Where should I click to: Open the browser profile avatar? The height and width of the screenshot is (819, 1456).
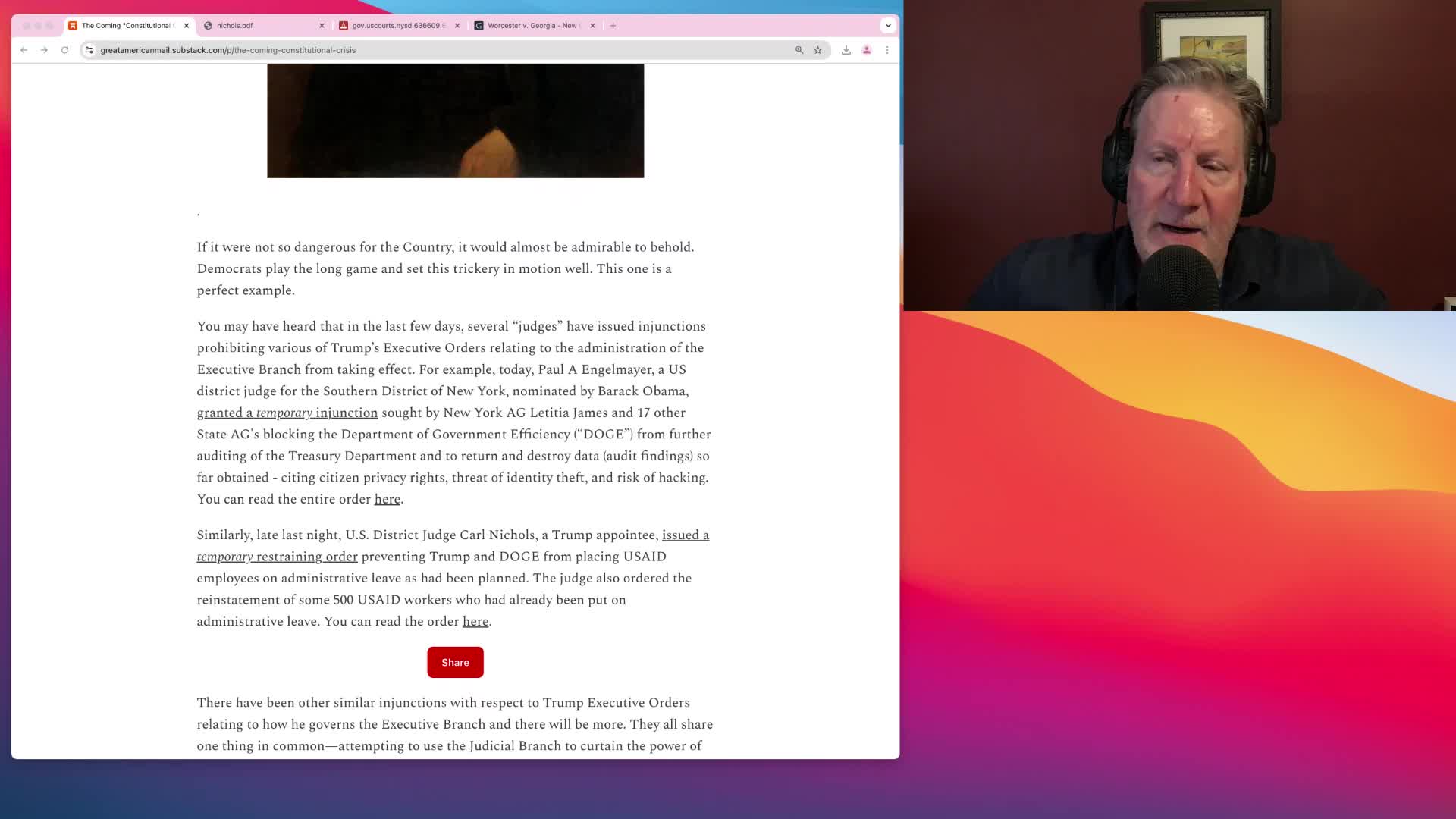[867, 50]
